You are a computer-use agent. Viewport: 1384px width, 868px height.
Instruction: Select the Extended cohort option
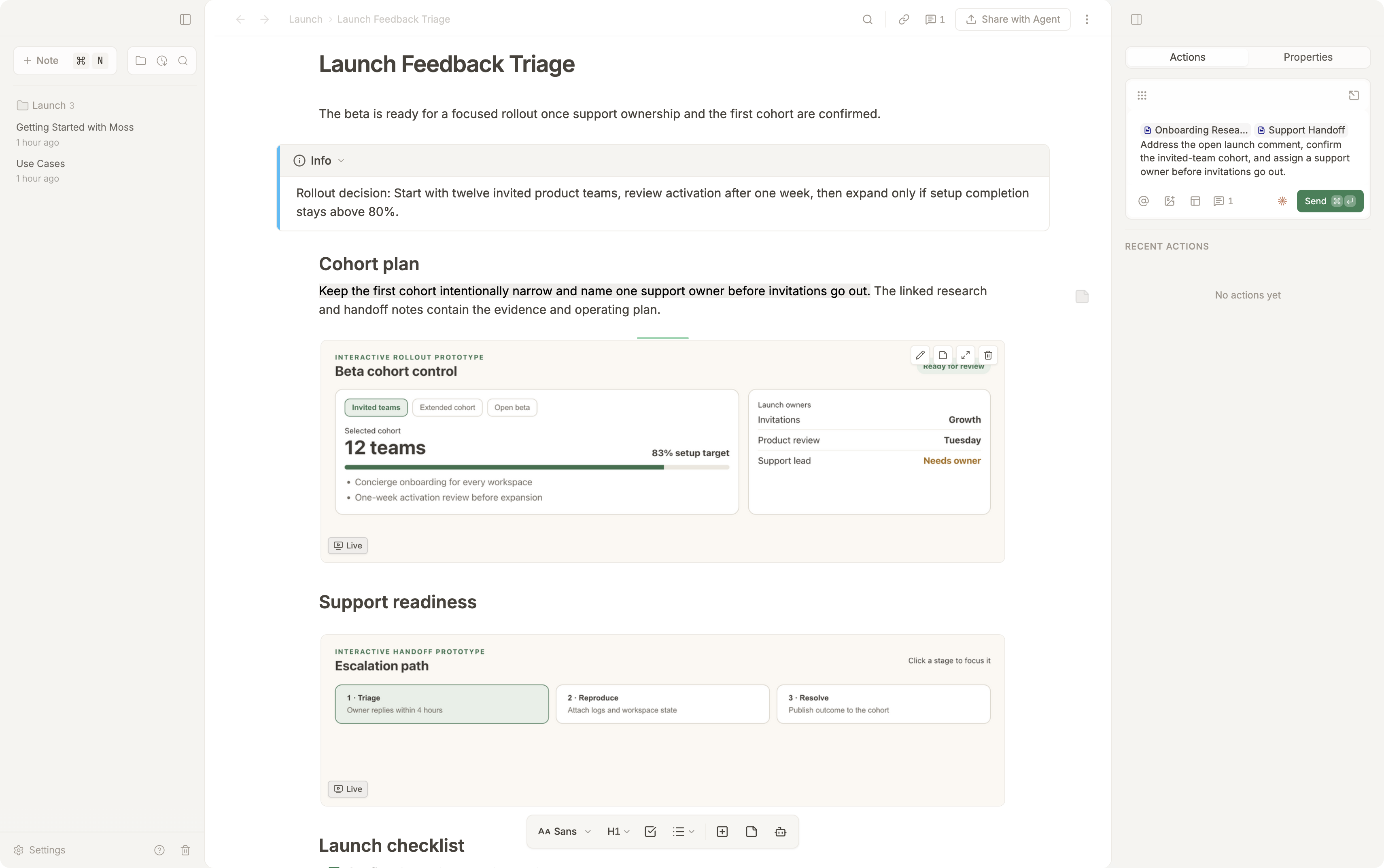[x=447, y=408]
